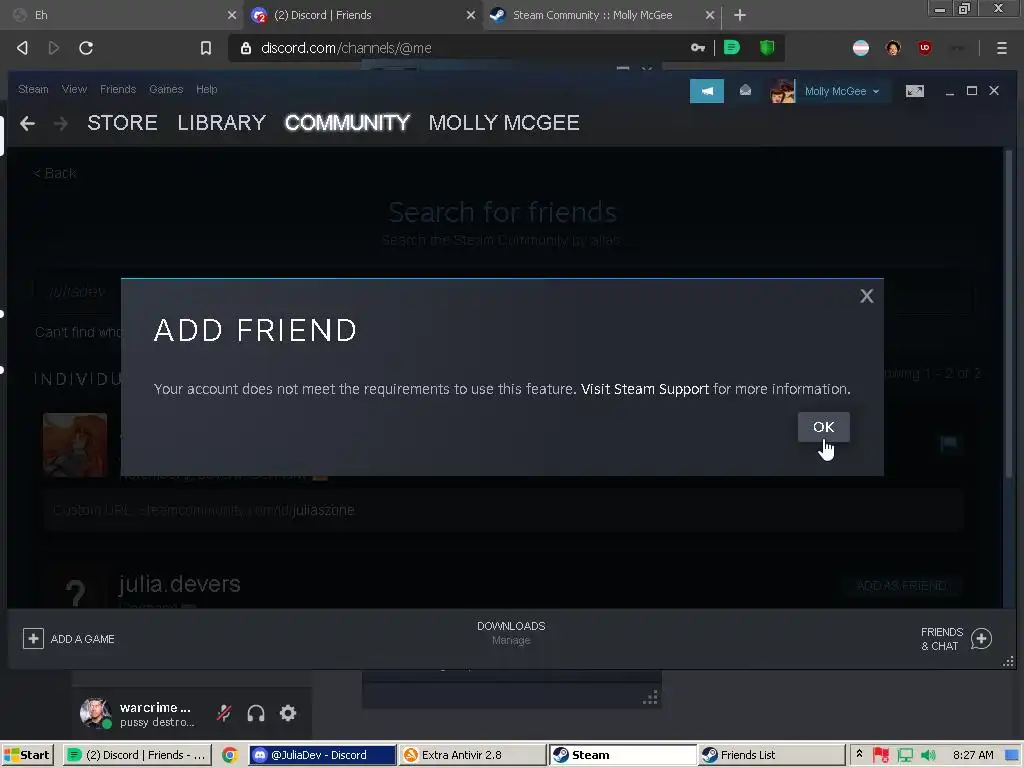Image resolution: width=1024 pixels, height=768 pixels.
Task: Open the Games menu in Steam
Action: pos(166,89)
